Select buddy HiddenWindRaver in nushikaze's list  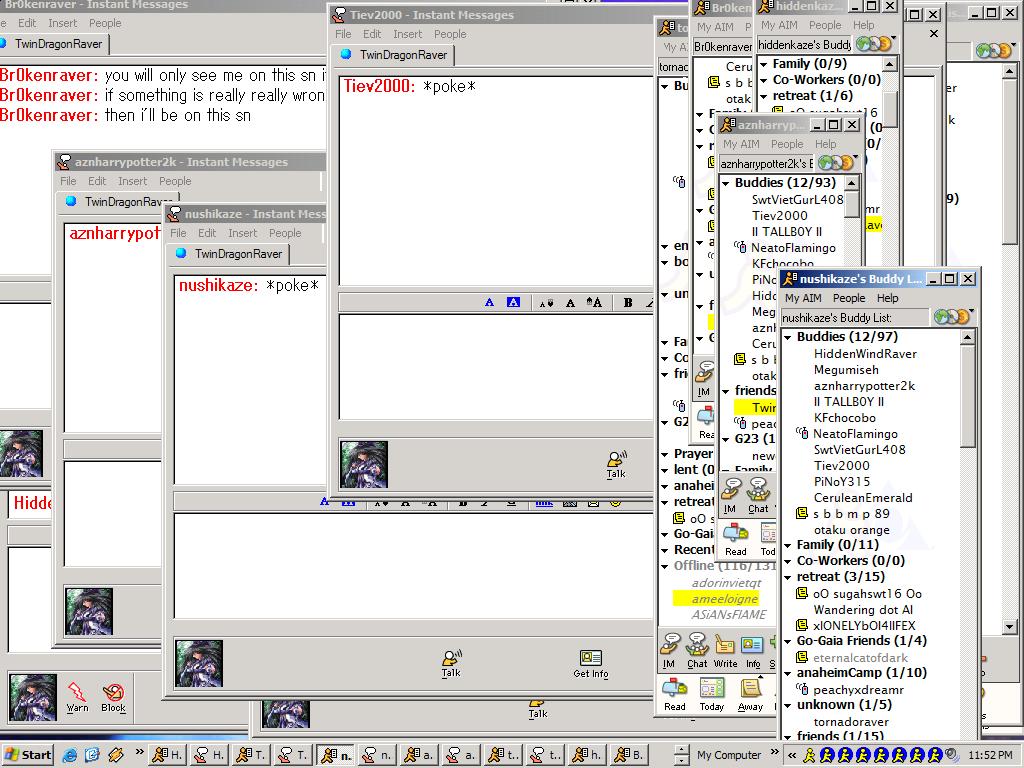[865, 354]
